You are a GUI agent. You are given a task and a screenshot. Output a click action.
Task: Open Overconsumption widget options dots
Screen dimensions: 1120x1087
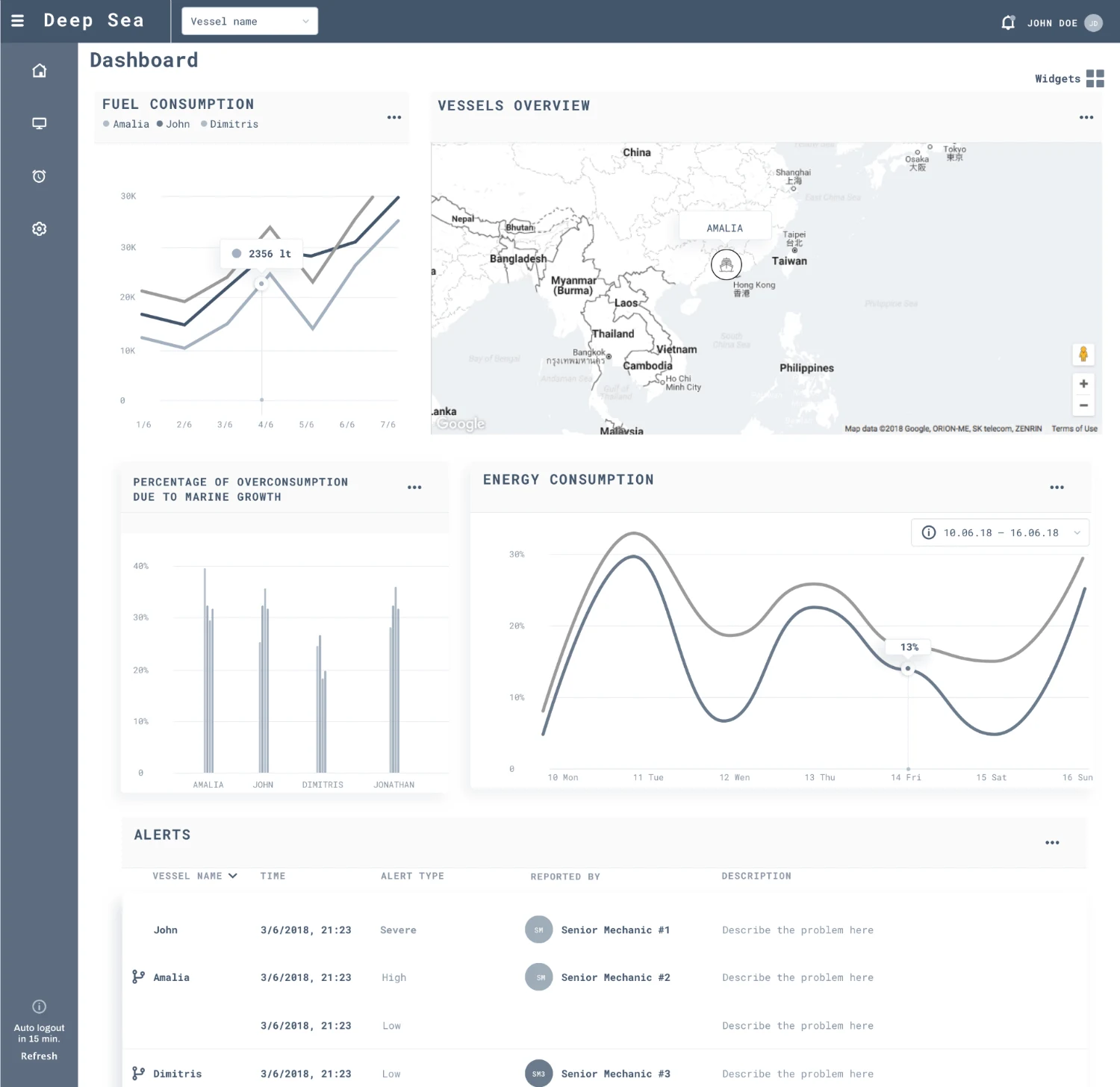[414, 488]
